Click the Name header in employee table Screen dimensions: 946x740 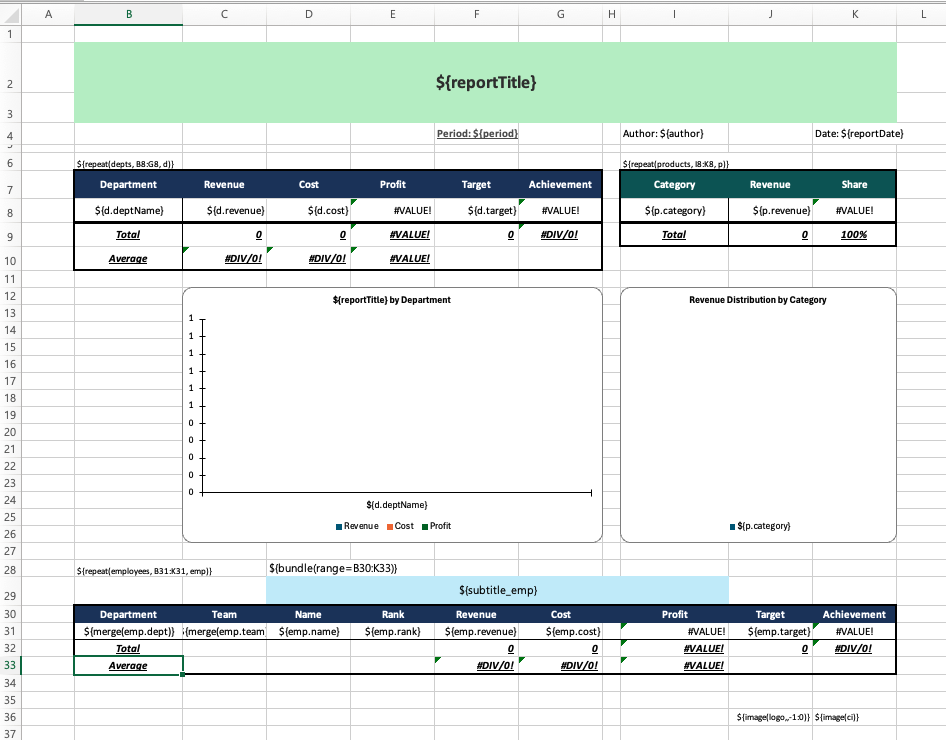(308, 615)
